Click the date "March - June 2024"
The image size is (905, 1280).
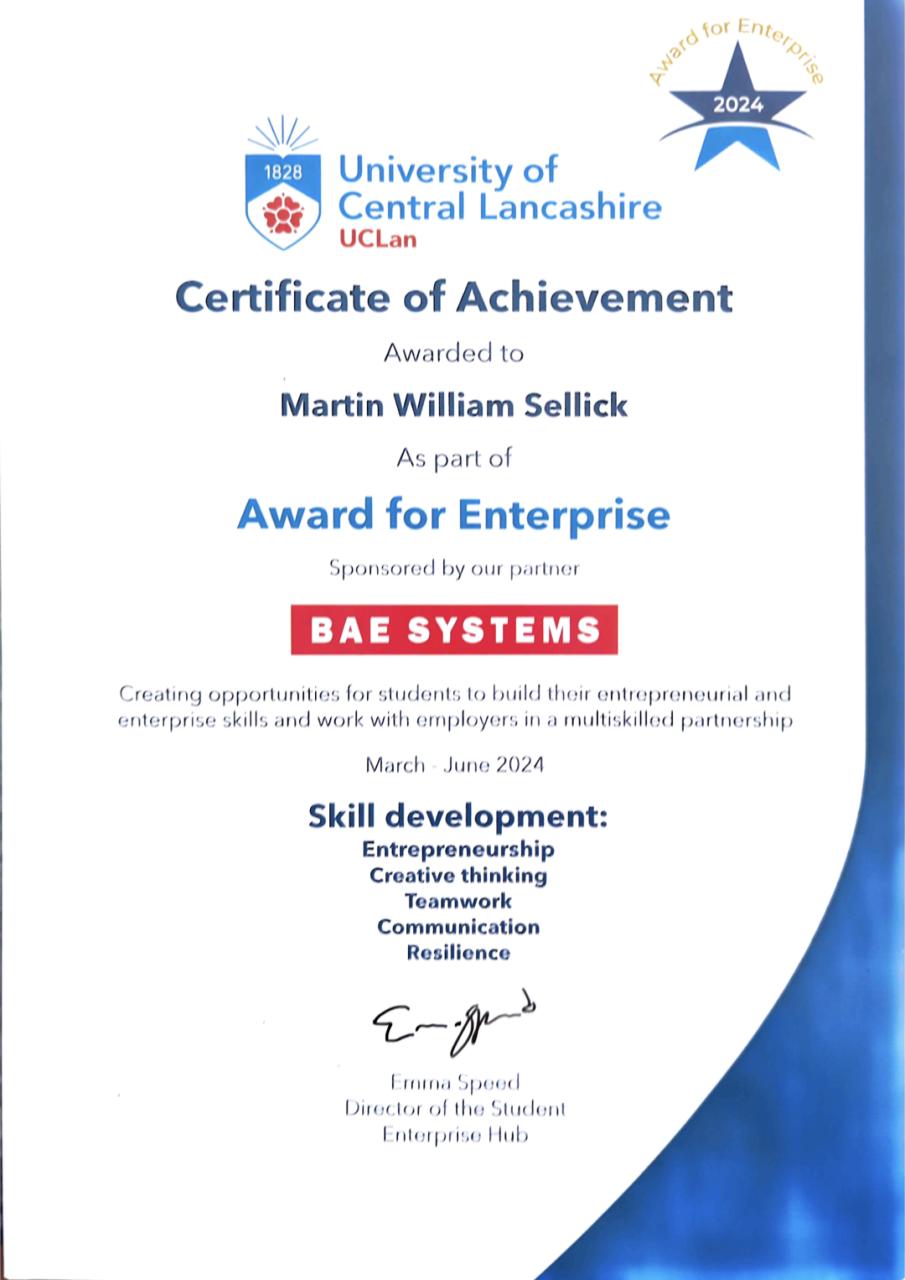coord(454,766)
